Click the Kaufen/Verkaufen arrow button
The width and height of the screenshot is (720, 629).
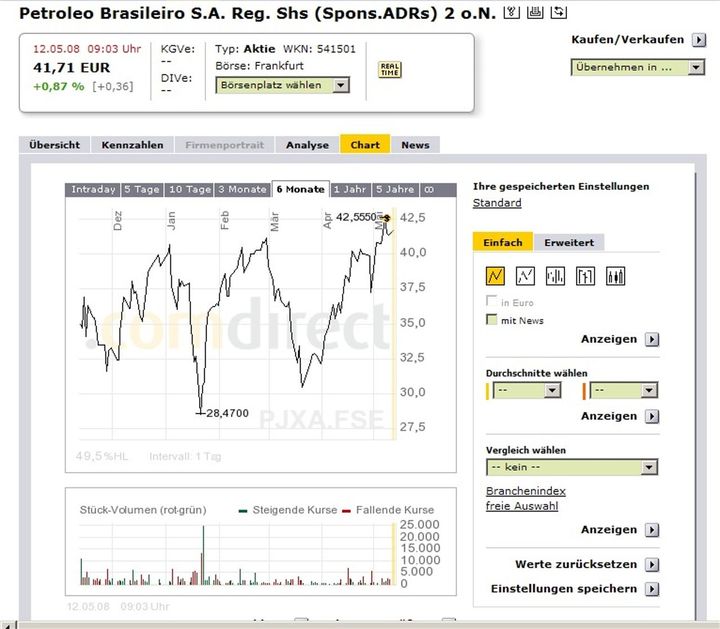[699, 40]
